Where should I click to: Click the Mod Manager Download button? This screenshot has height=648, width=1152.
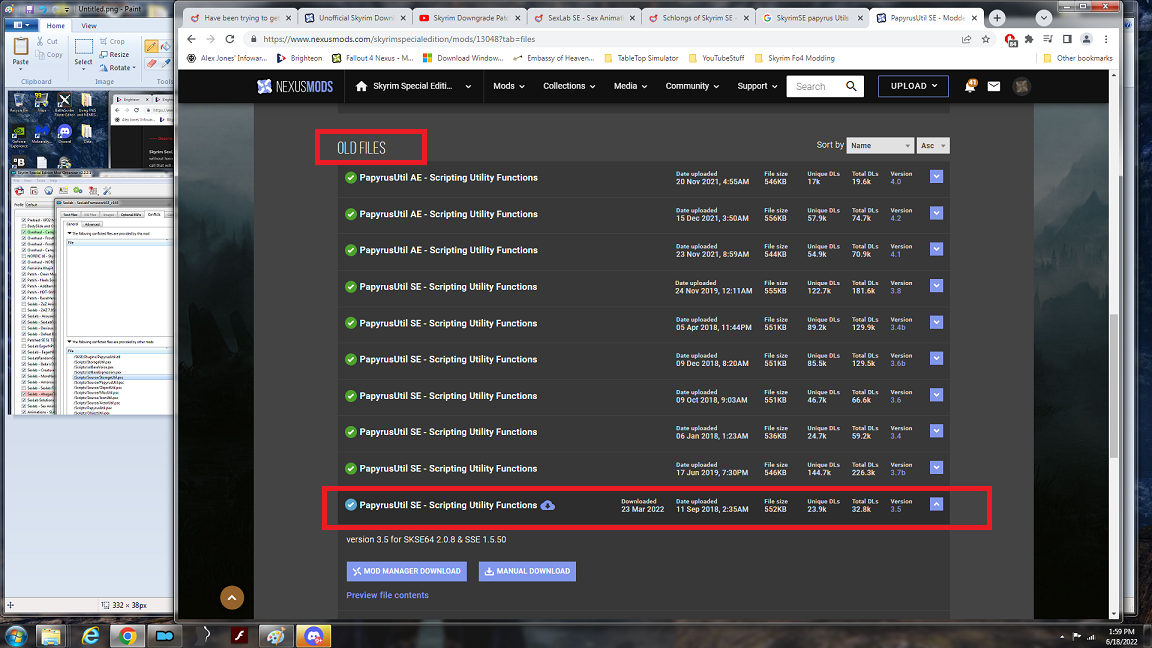406,571
